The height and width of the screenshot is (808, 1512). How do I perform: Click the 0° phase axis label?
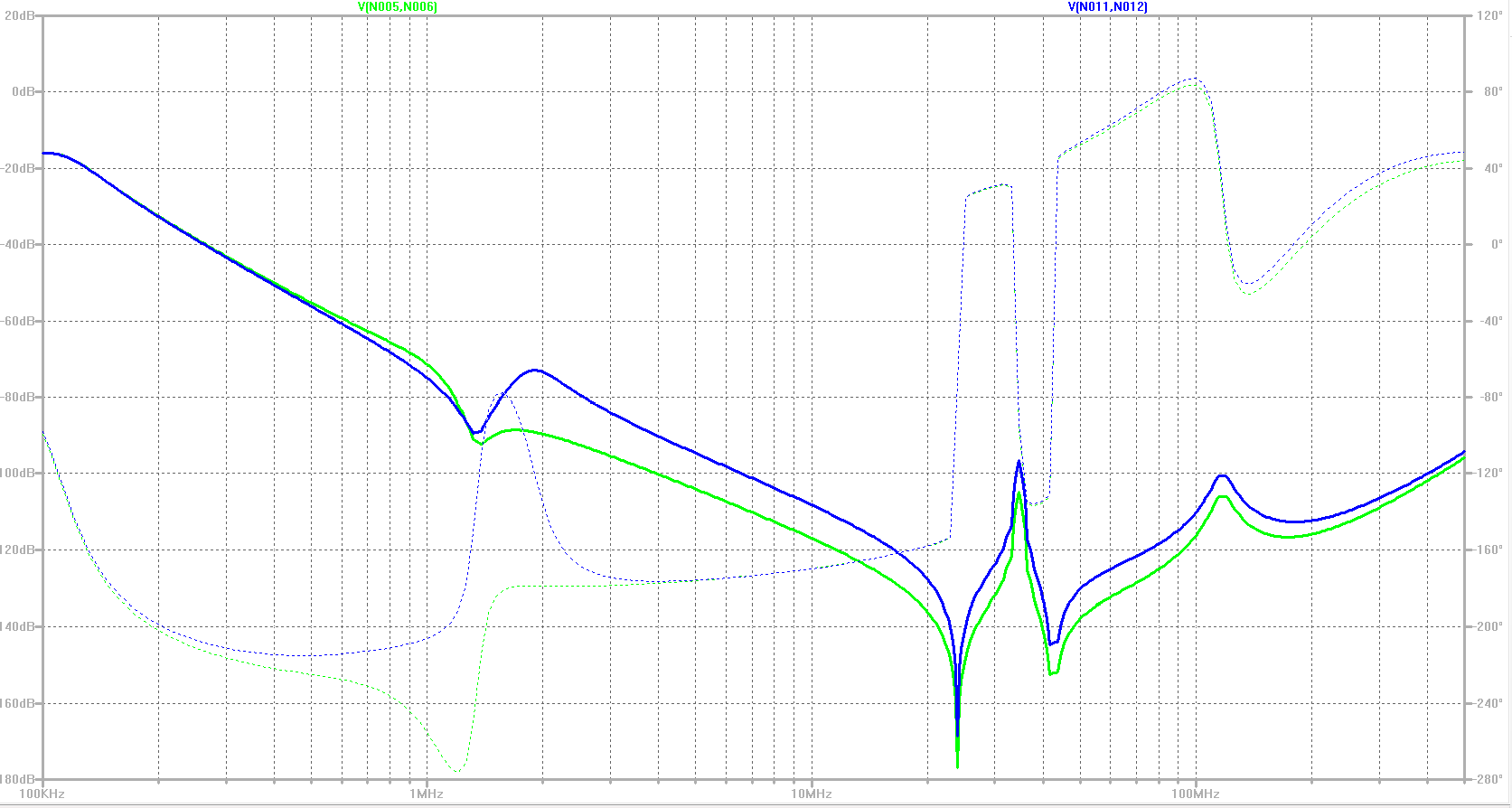1496,244
